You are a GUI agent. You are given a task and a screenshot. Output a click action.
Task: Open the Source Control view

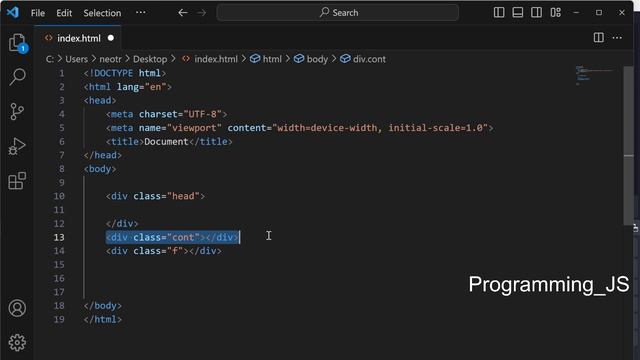click(x=17, y=111)
